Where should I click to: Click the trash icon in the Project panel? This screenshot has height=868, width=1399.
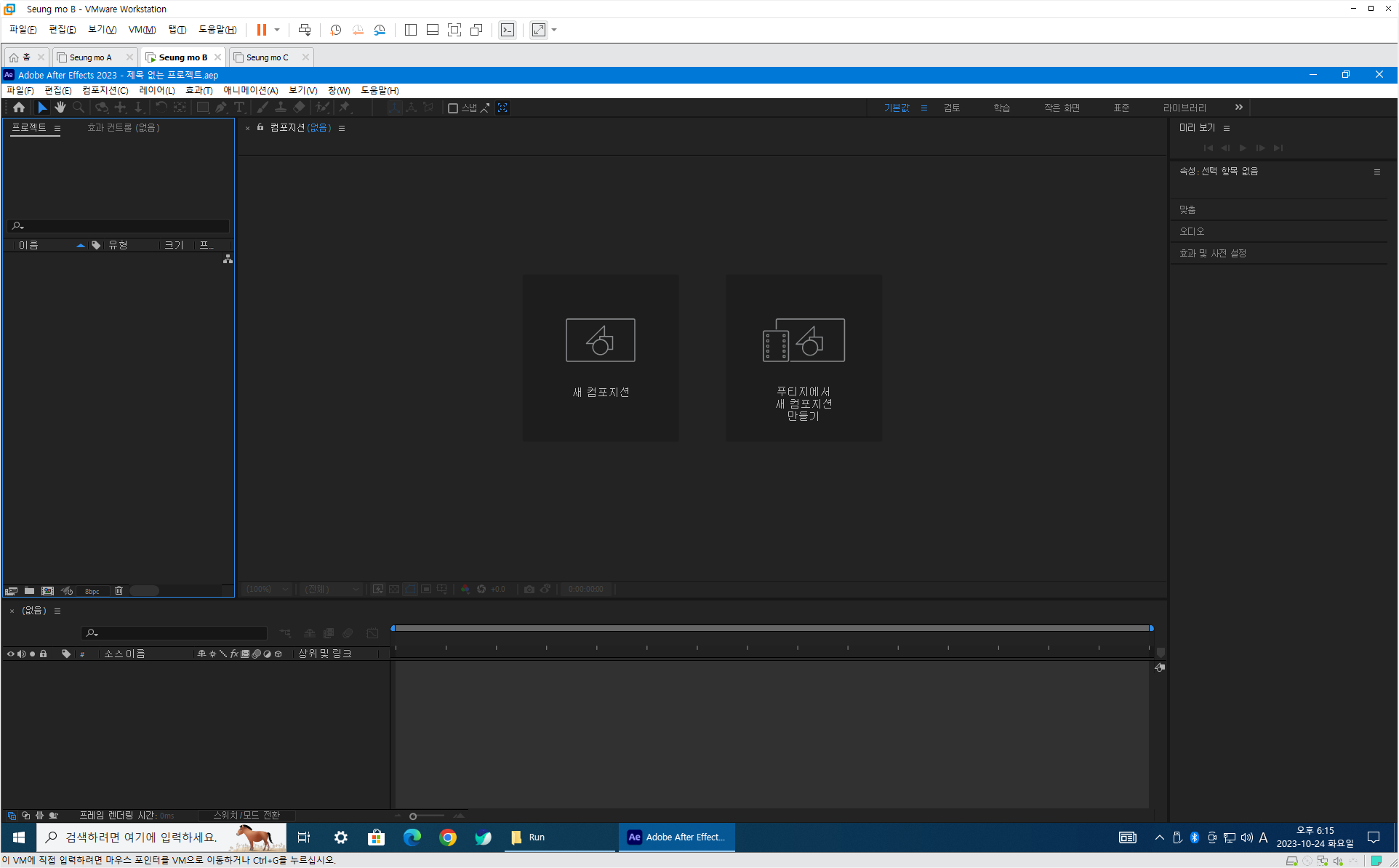[119, 591]
